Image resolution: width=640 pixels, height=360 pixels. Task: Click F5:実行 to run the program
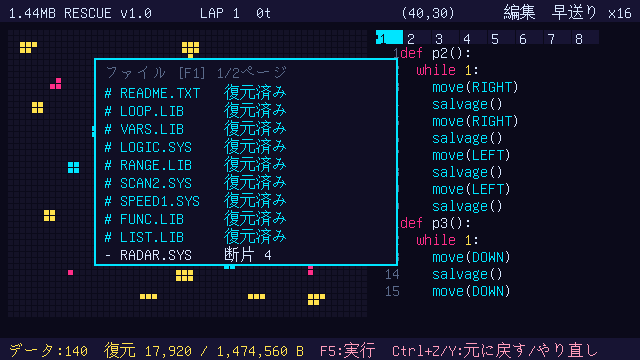(347, 350)
